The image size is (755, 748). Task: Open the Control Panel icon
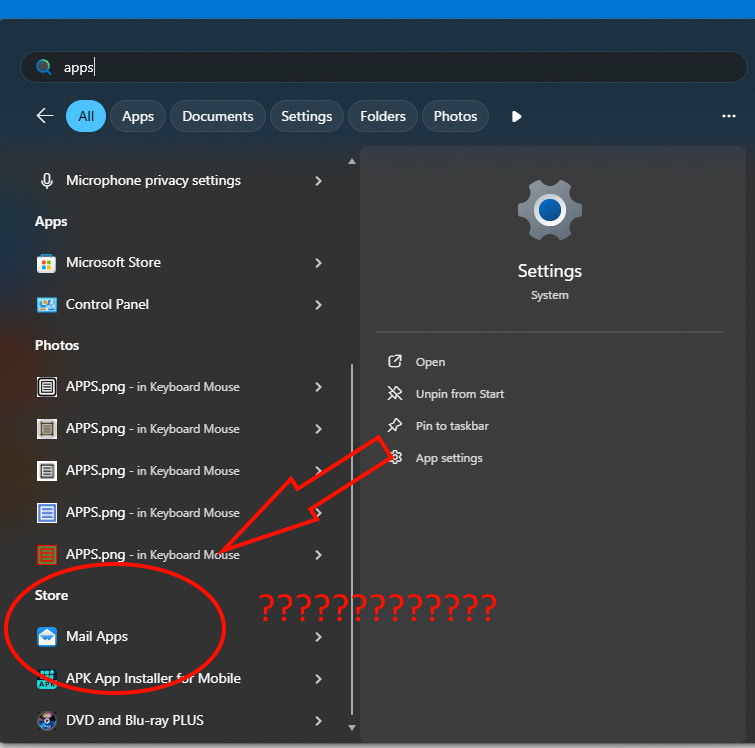click(x=47, y=305)
